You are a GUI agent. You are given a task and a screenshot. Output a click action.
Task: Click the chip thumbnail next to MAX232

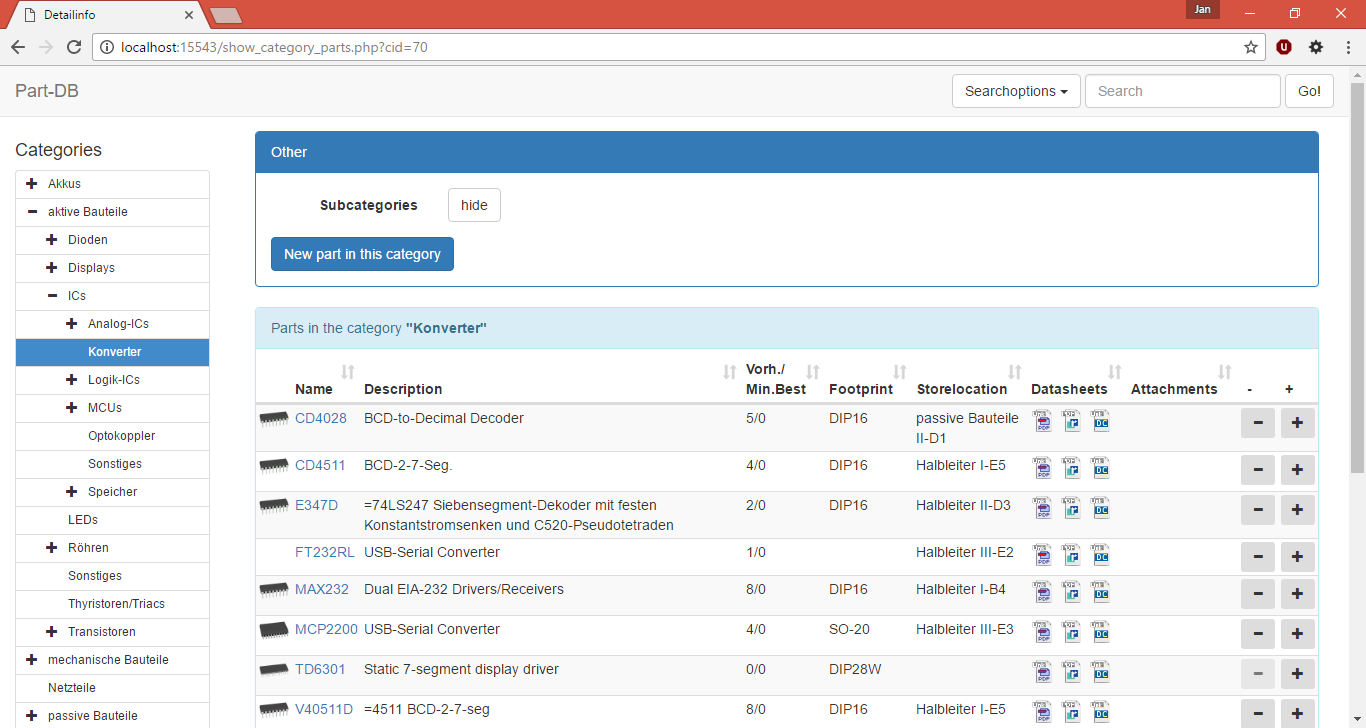[x=274, y=589]
